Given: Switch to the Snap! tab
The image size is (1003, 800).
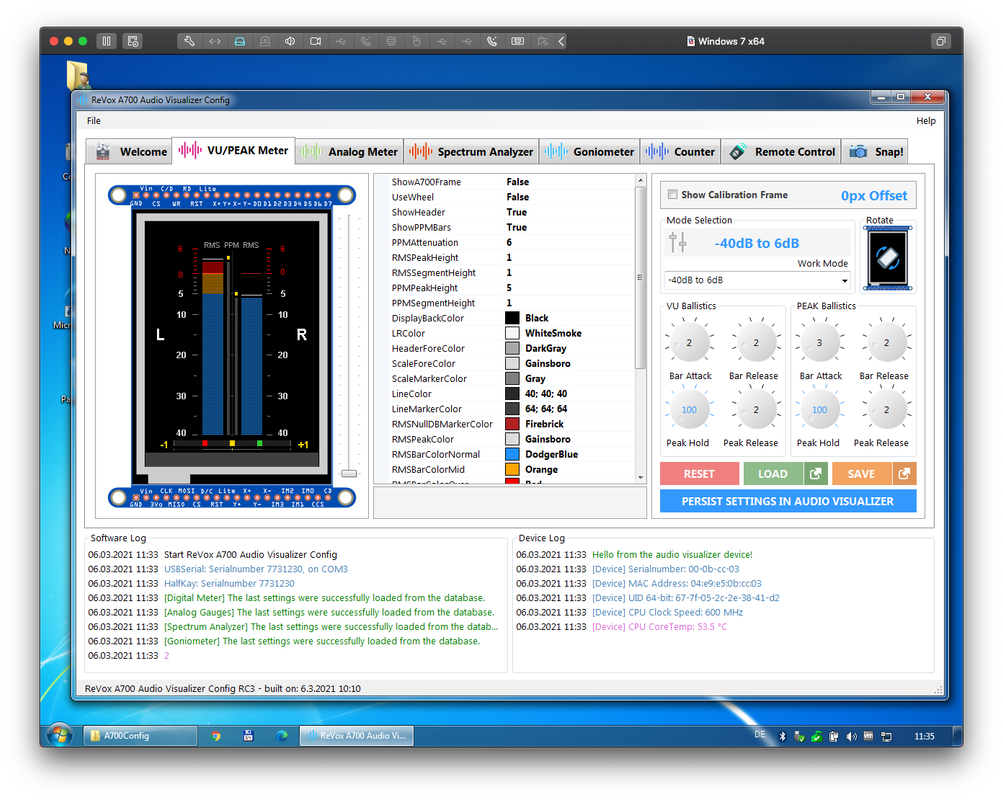Looking at the screenshot, I should click(x=875, y=152).
